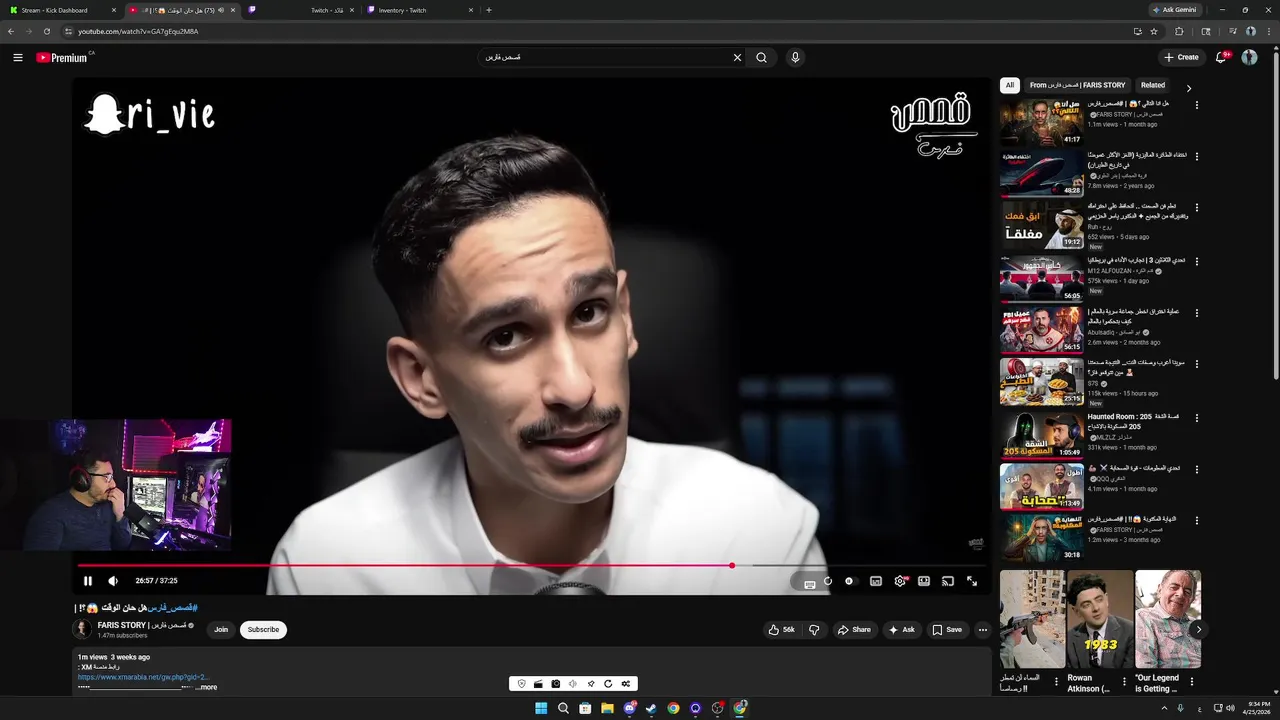Dislike this video
1280x720 pixels.
(814, 630)
